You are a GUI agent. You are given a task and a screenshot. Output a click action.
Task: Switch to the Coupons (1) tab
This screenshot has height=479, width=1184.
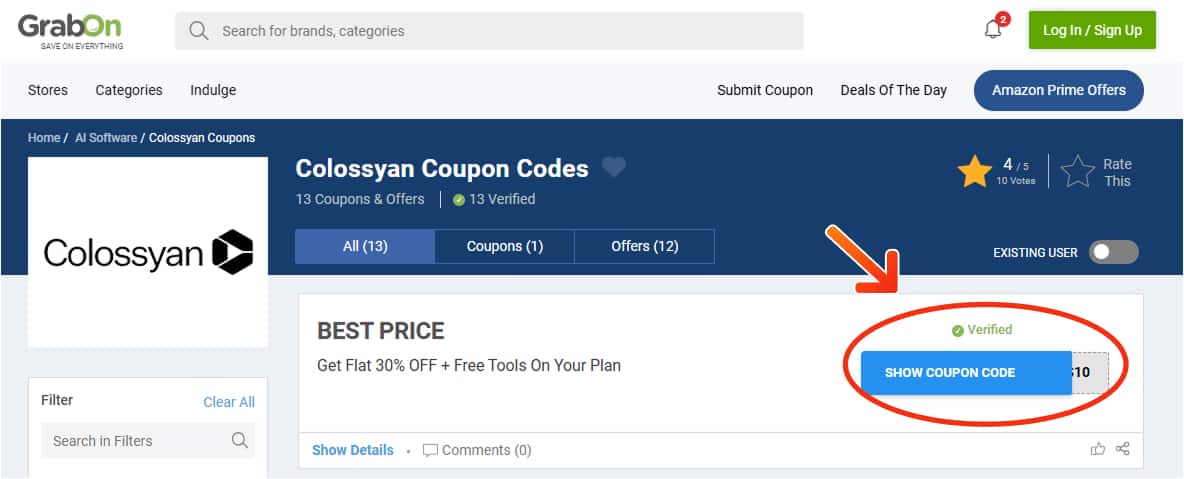coord(505,246)
